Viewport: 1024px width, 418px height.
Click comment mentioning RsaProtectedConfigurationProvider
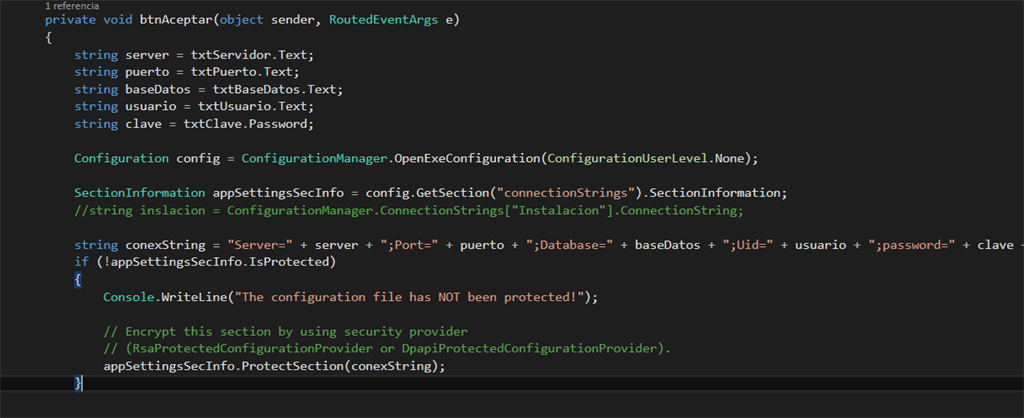[x=387, y=349]
